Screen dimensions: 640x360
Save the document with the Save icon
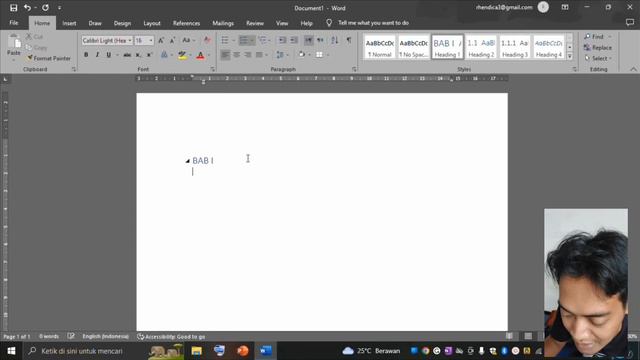pos(13,8)
